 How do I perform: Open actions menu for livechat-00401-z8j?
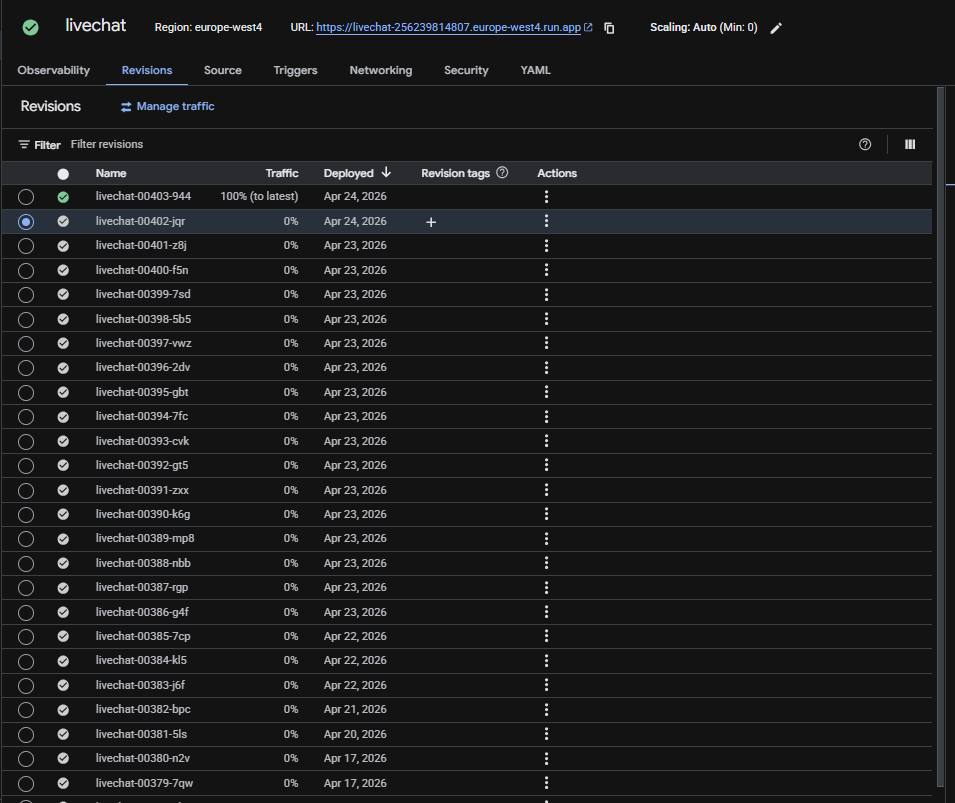pos(546,246)
